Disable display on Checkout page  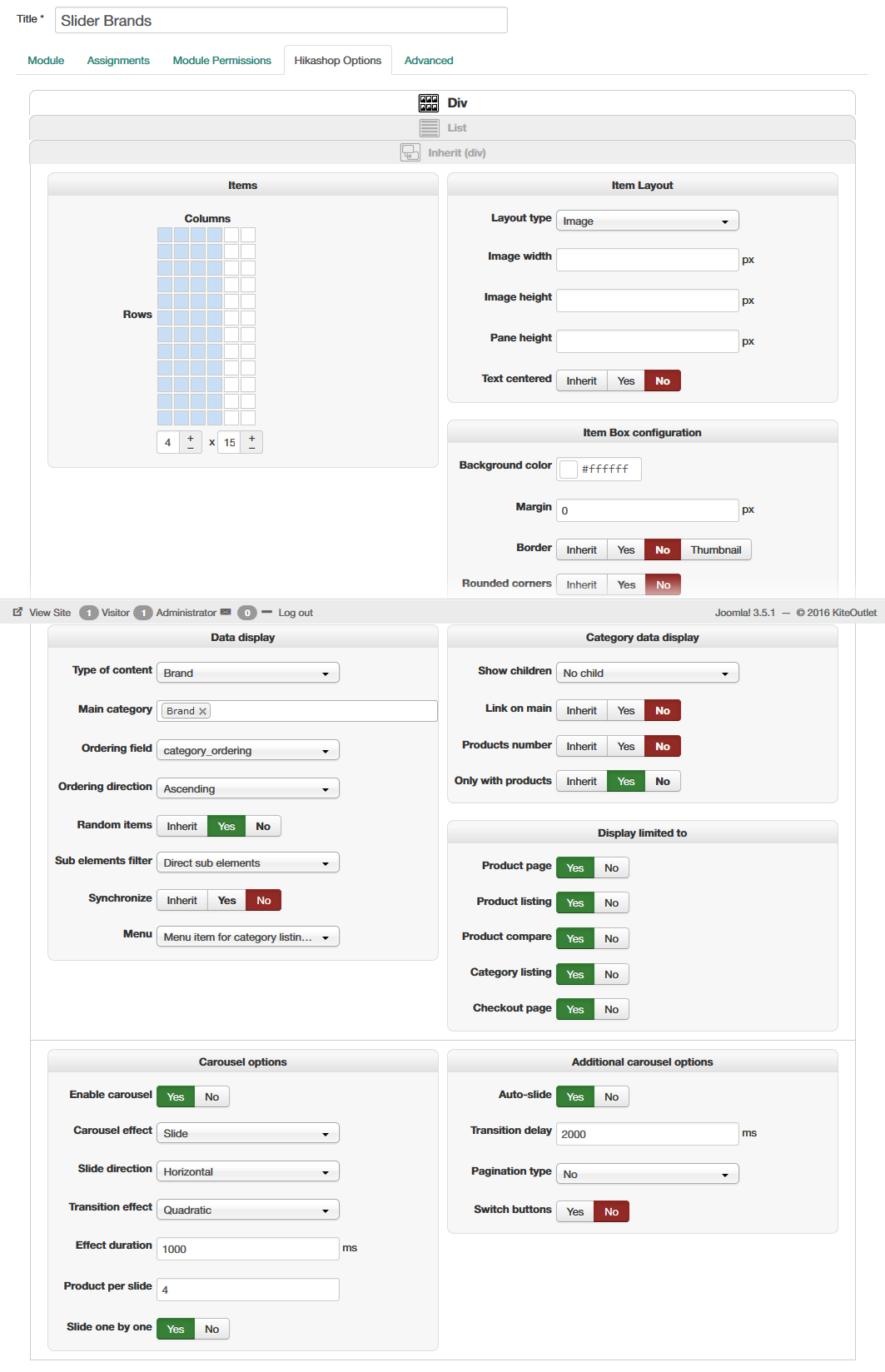[612, 1010]
